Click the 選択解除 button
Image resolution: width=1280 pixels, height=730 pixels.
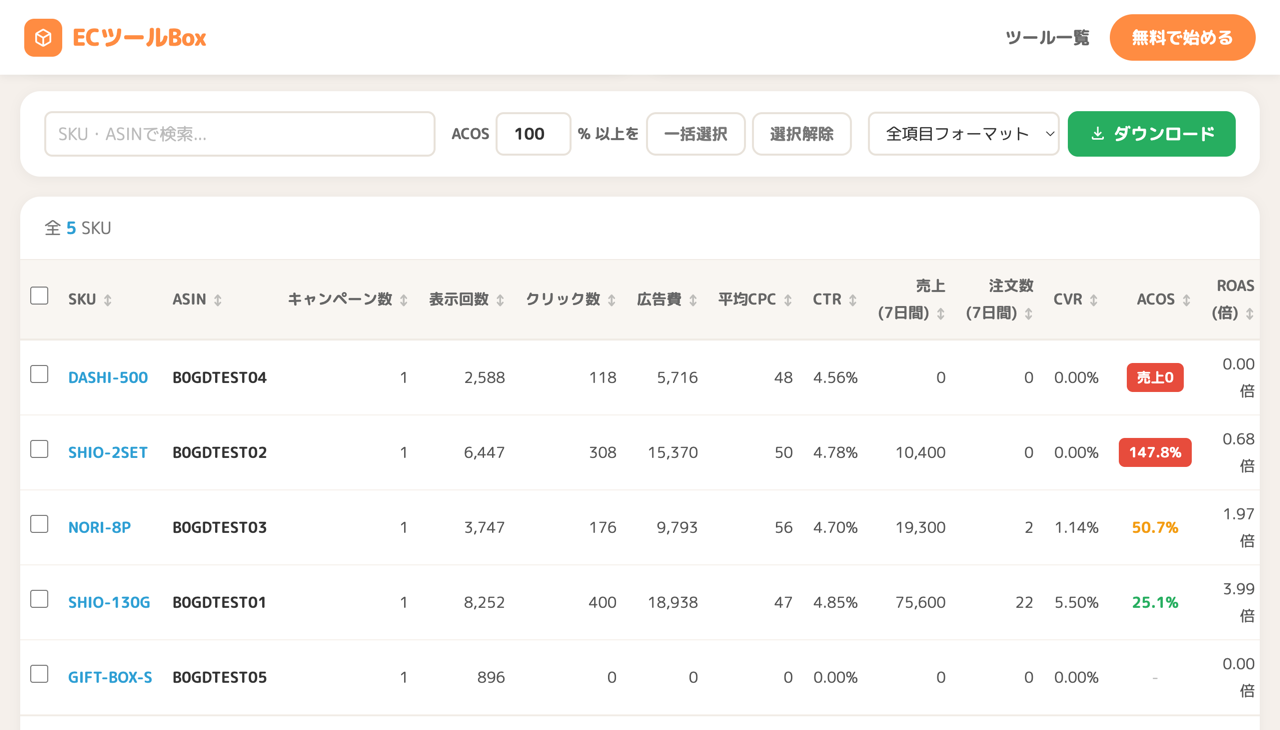tap(802, 134)
